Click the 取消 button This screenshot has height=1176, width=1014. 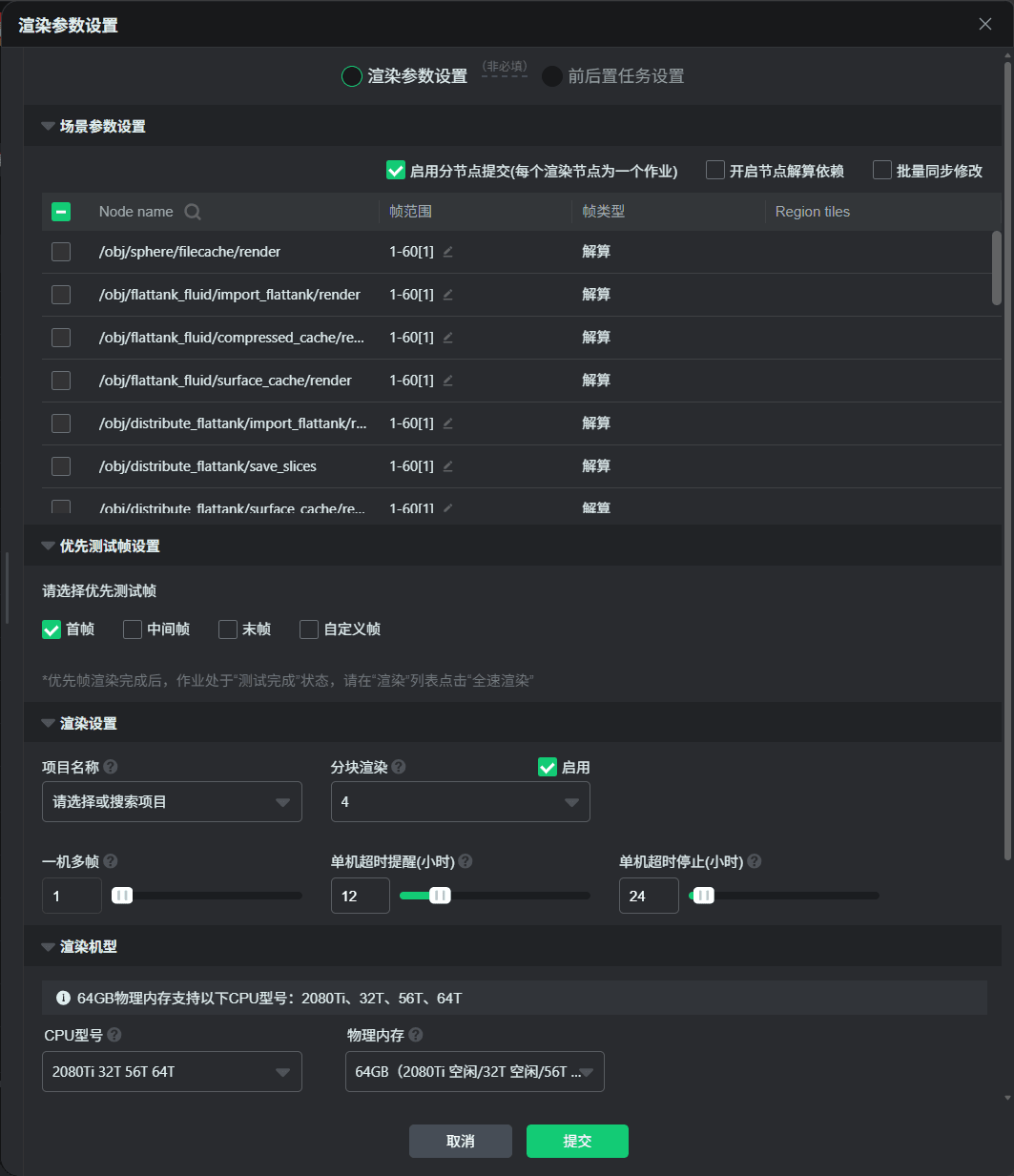461,1141
